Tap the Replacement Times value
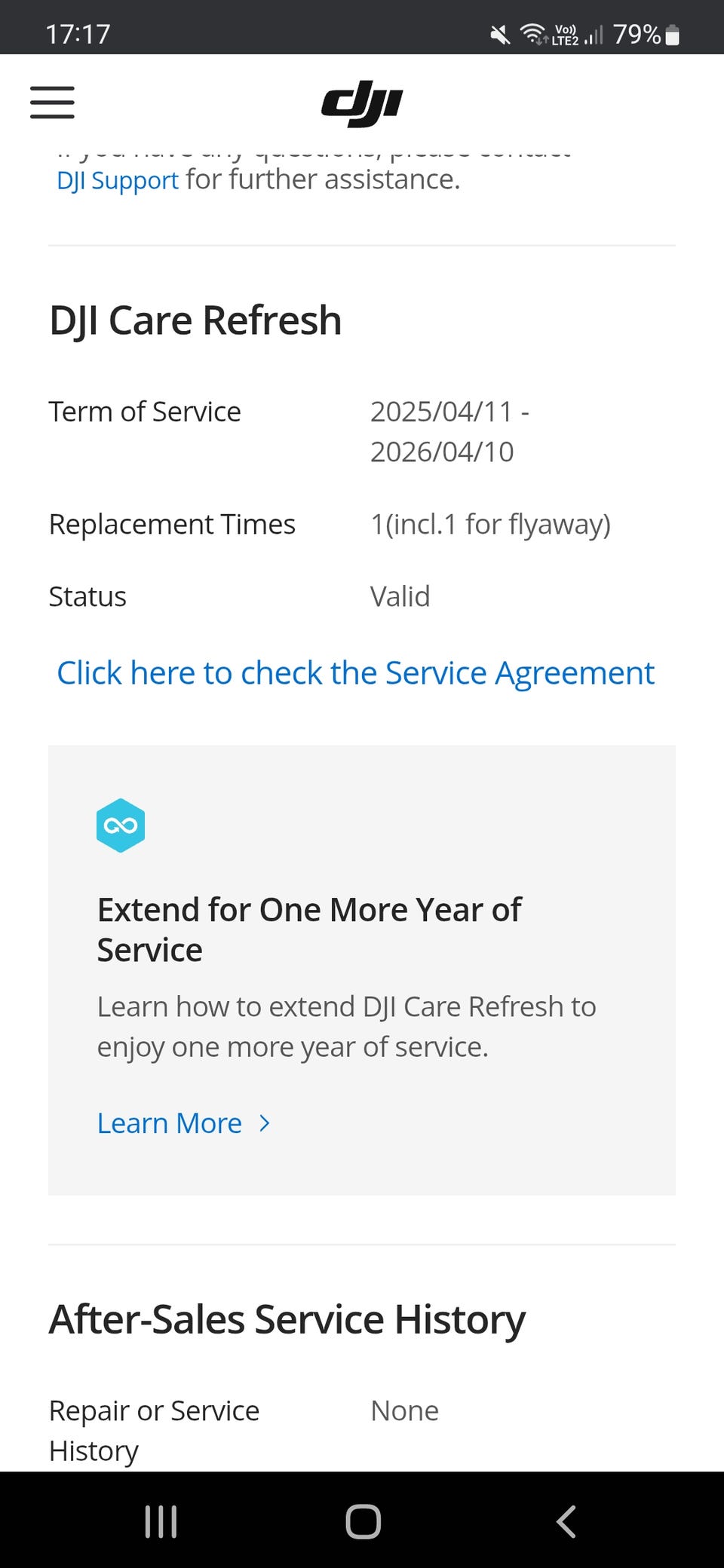 [x=490, y=524]
